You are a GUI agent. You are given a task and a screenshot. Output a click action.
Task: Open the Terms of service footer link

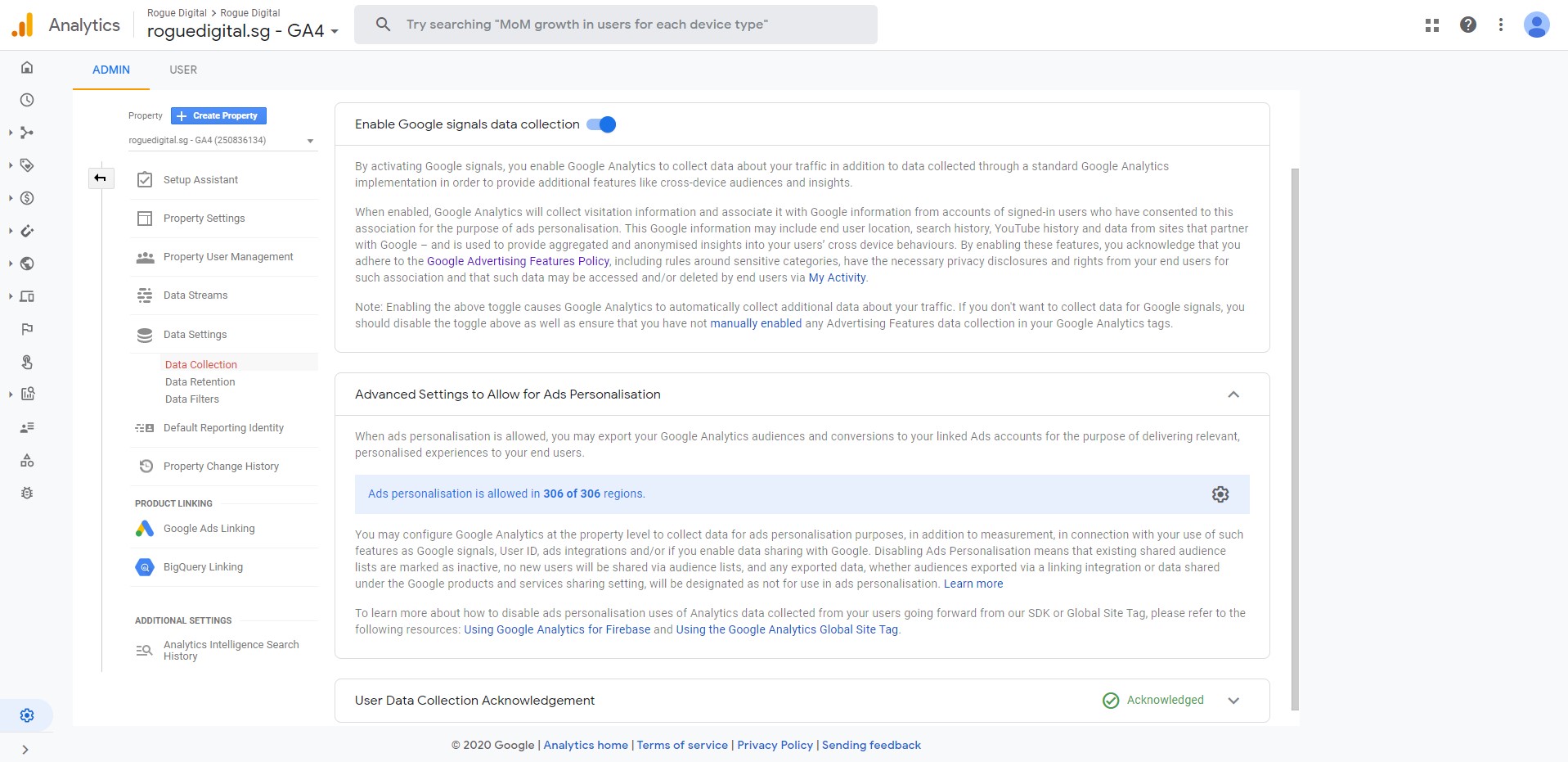click(x=682, y=745)
